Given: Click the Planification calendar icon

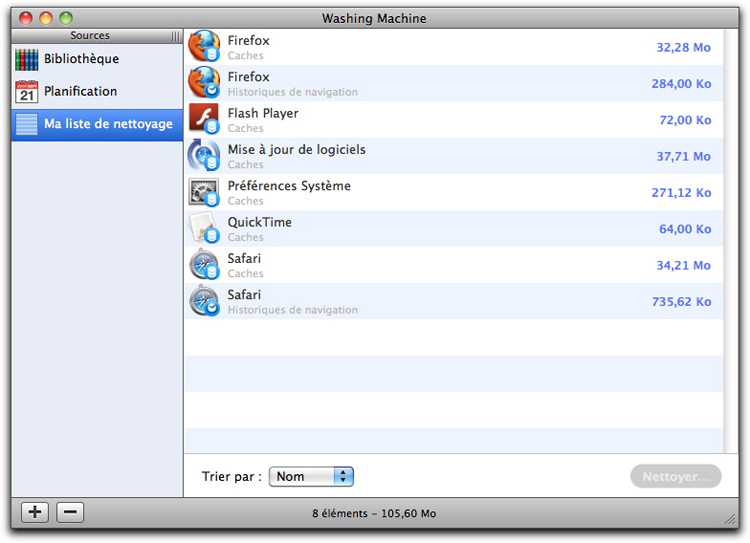Looking at the screenshot, I should (27, 91).
